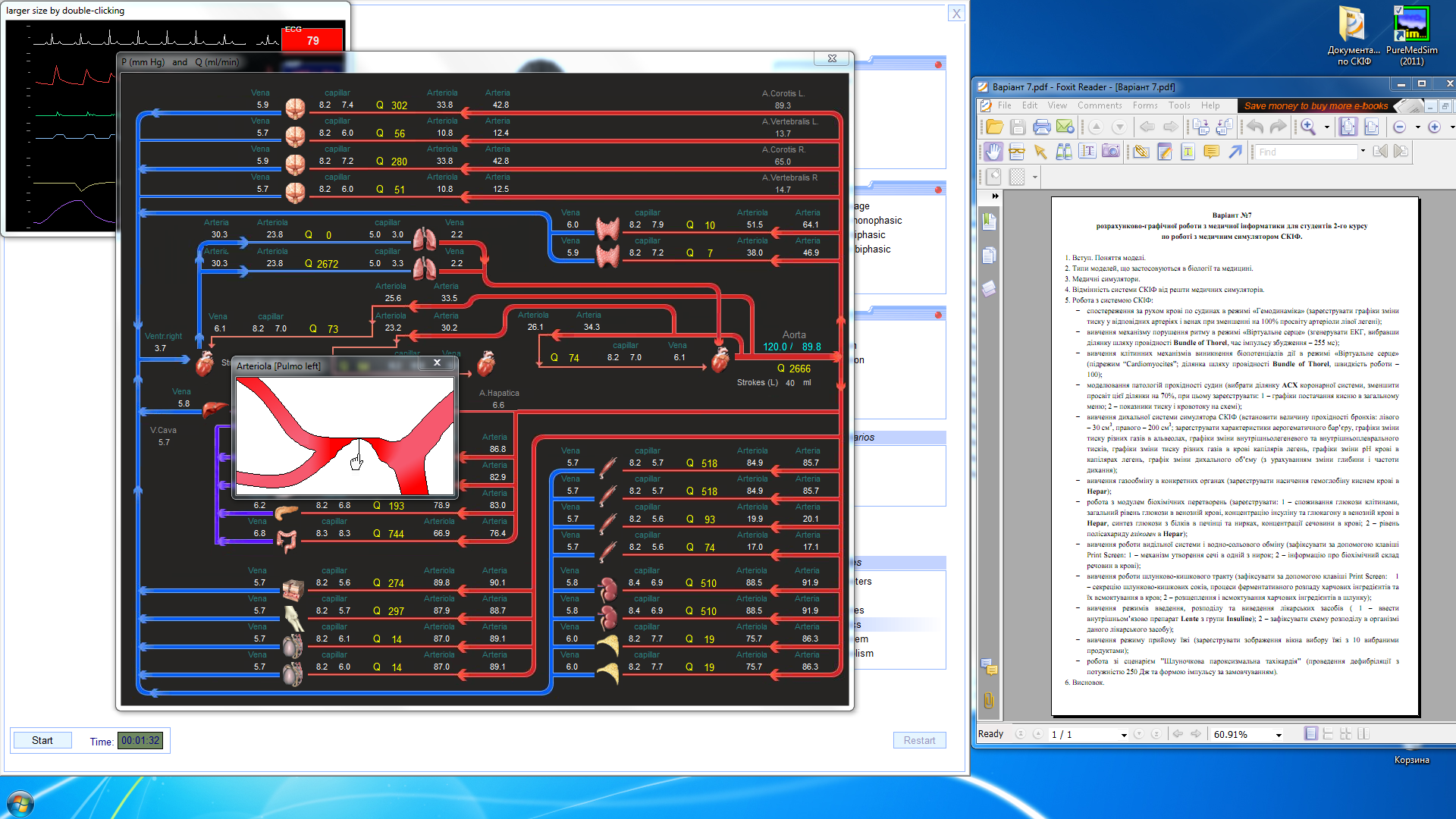1456x819 pixels.
Task: Click the arrow select annotation tool
Action: tap(1040, 152)
